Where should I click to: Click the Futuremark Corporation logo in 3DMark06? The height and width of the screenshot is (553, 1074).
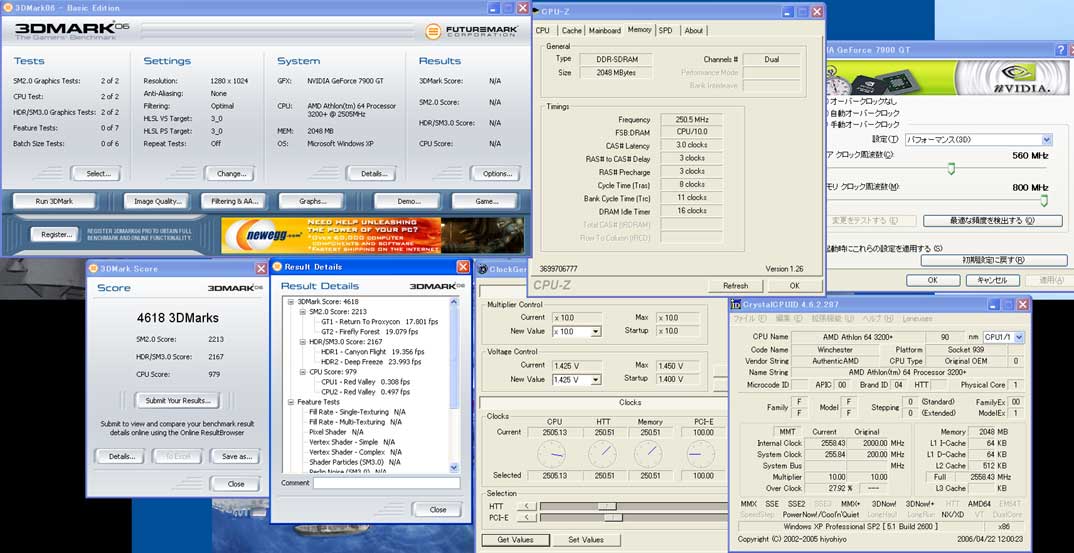[x=473, y=32]
